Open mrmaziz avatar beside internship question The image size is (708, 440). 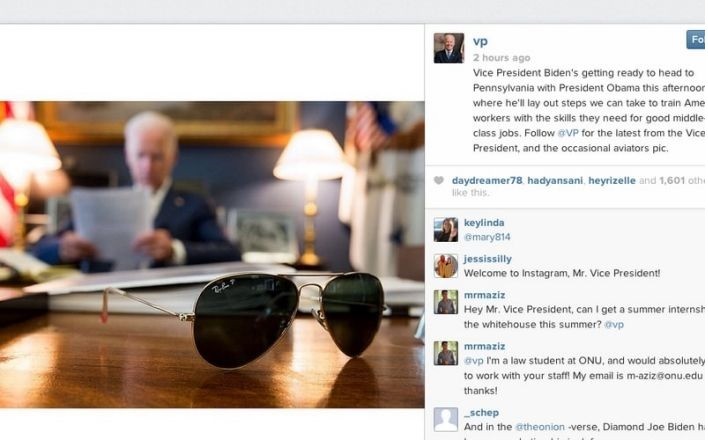tap(446, 302)
